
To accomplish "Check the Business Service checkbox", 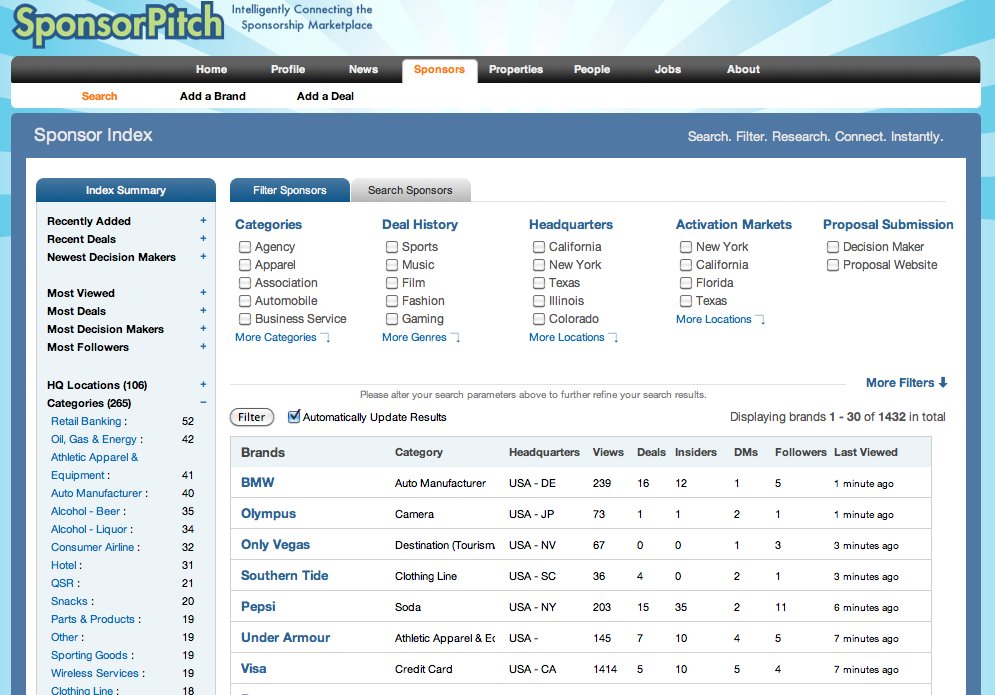I will tap(245, 319).
